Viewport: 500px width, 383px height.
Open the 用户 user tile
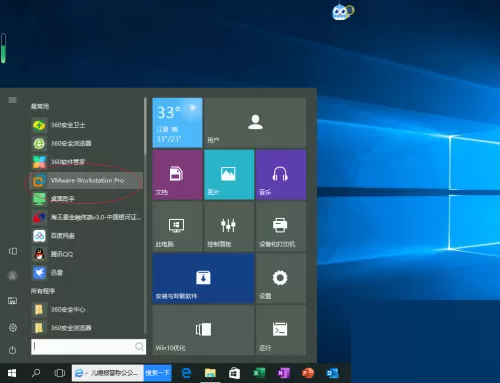(x=255, y=123)
